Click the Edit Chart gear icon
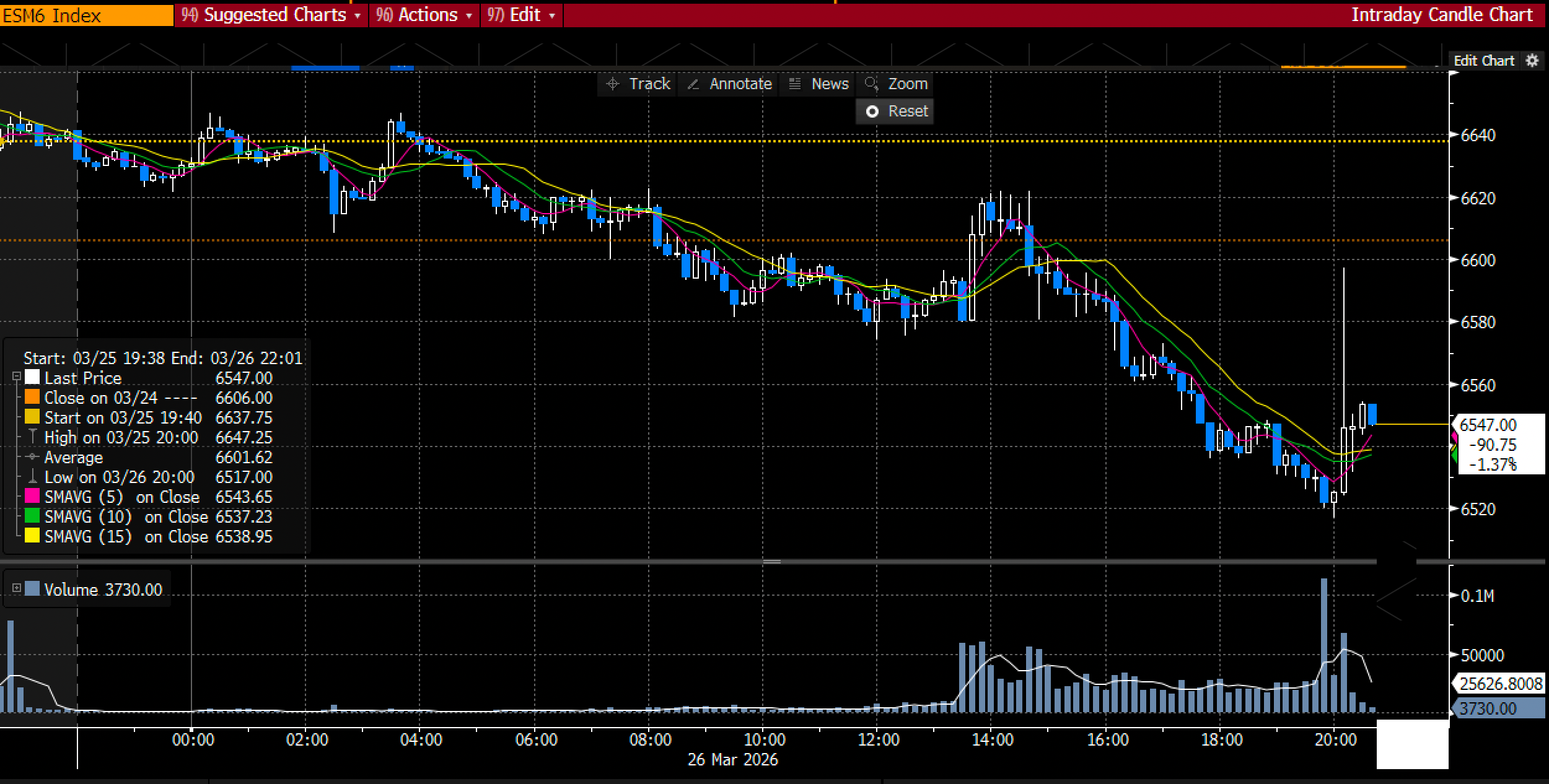The width and height of the screenshot is (1549, 784). [1532, 61]
